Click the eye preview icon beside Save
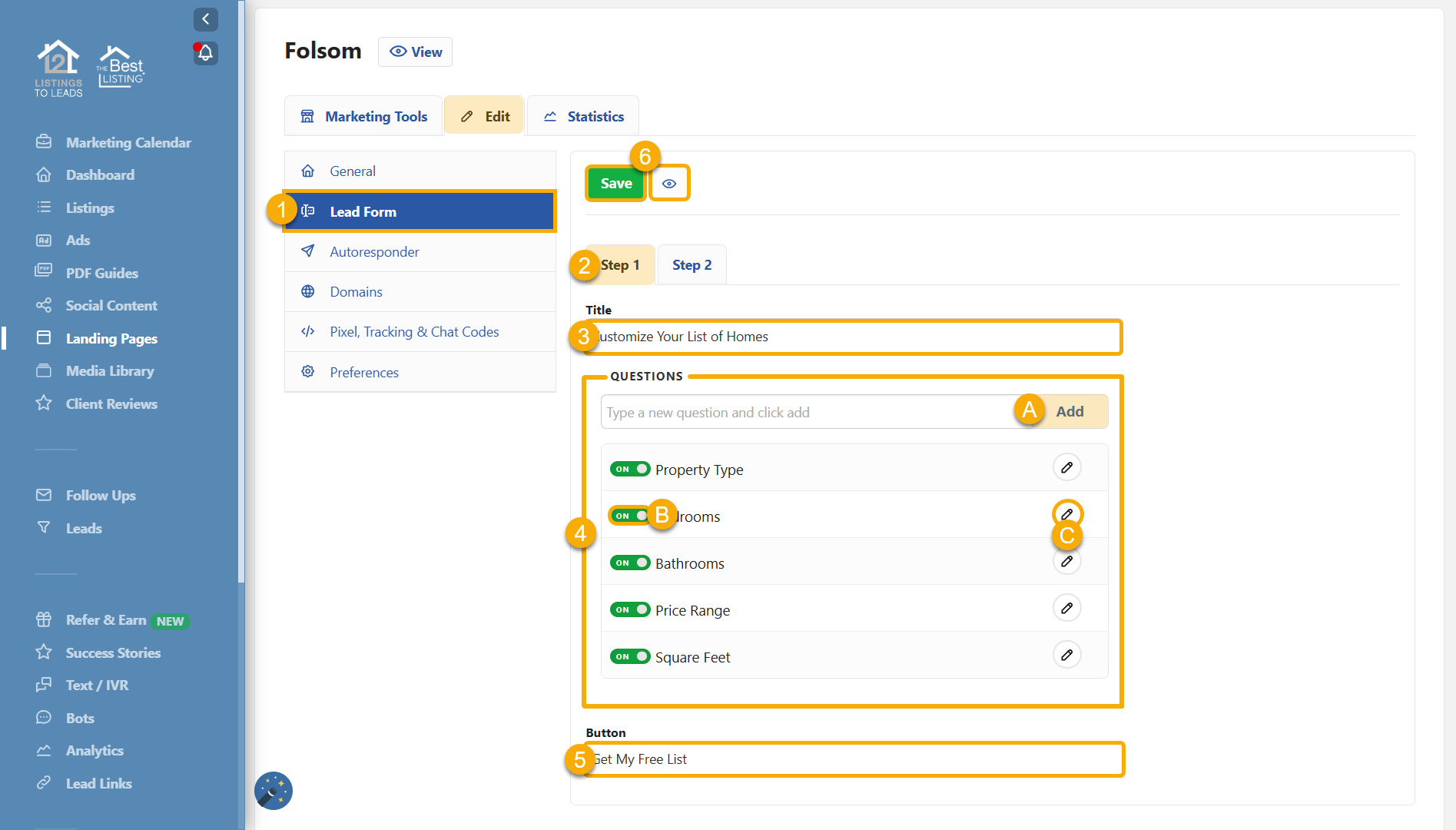The image size is (1456, 830). [x=669, y=184]
